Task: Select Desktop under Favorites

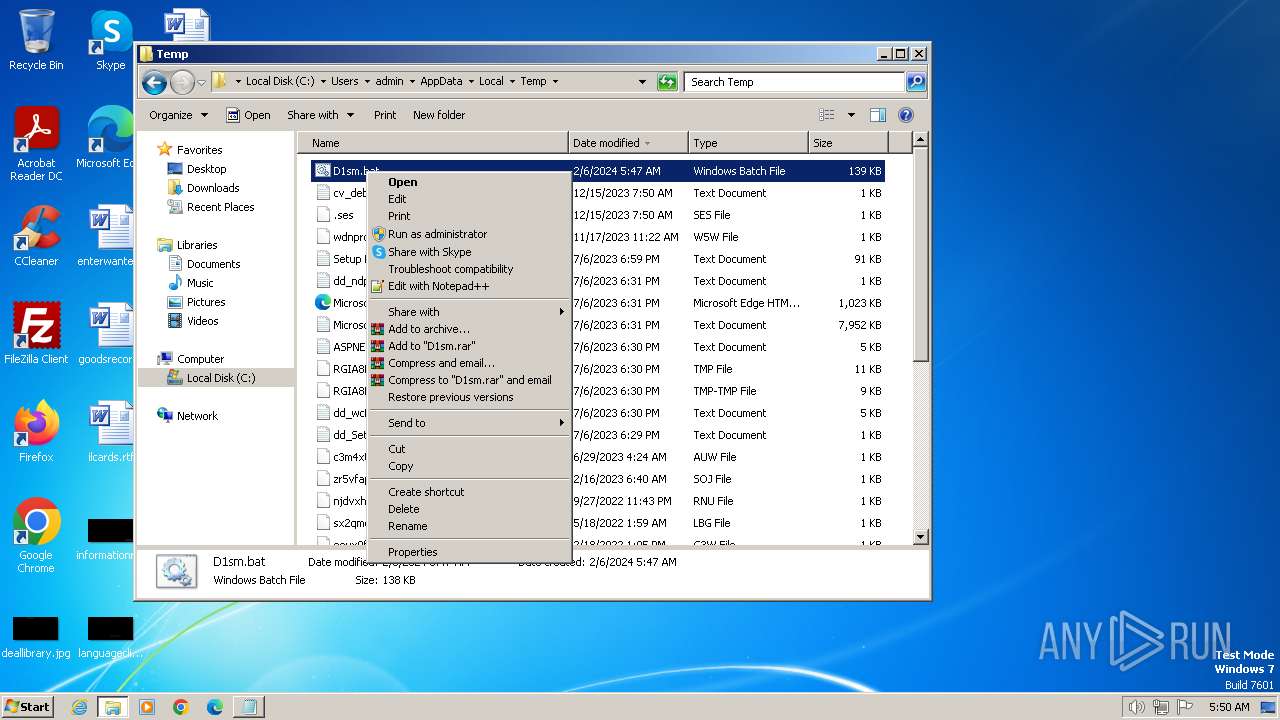Action: (206, 169)
